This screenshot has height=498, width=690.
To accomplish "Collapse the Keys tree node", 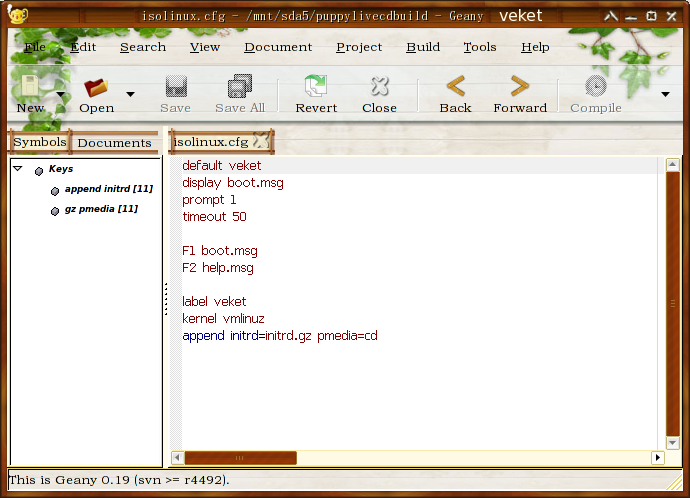I will tap(18, 168).
